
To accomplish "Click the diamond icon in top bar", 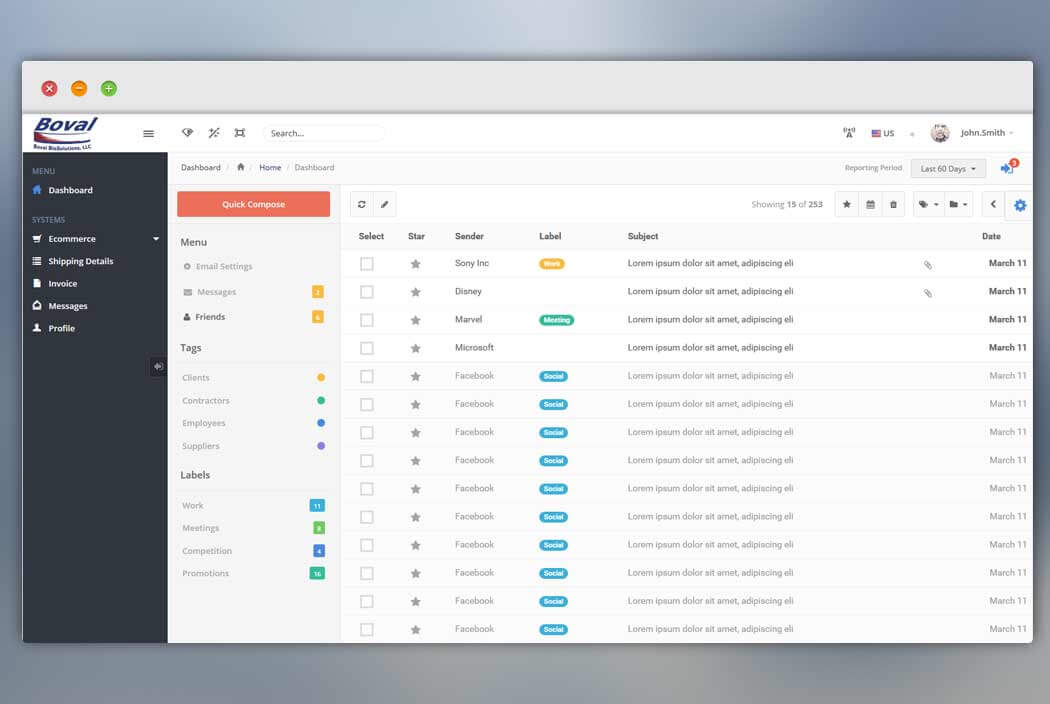I will pyautogui.click(x=188, y=133).
